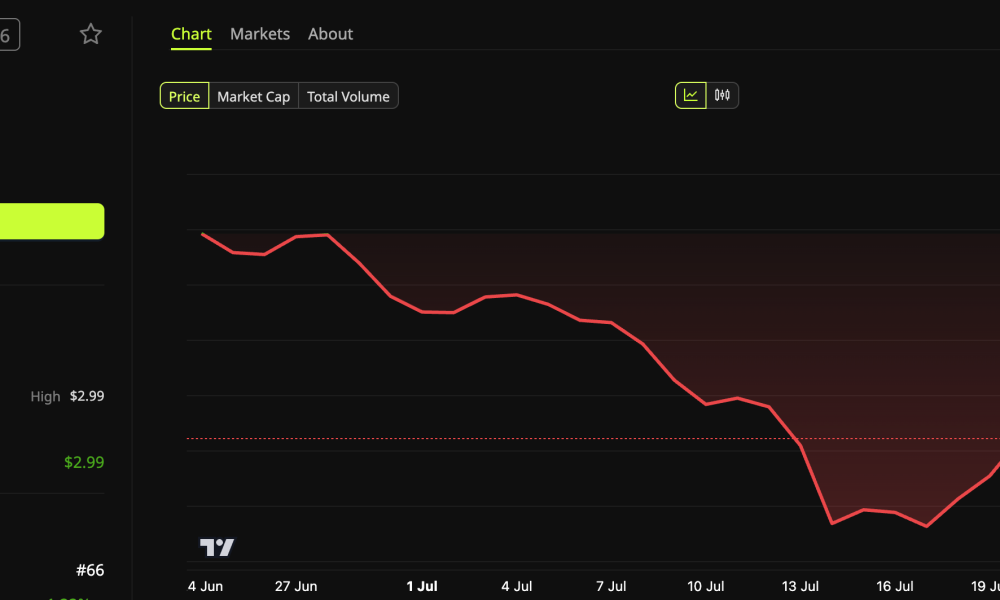Viewport: 1000px width, 600px height.
Task: Click the 4 Jul axis label
Action: pos(517,586)
